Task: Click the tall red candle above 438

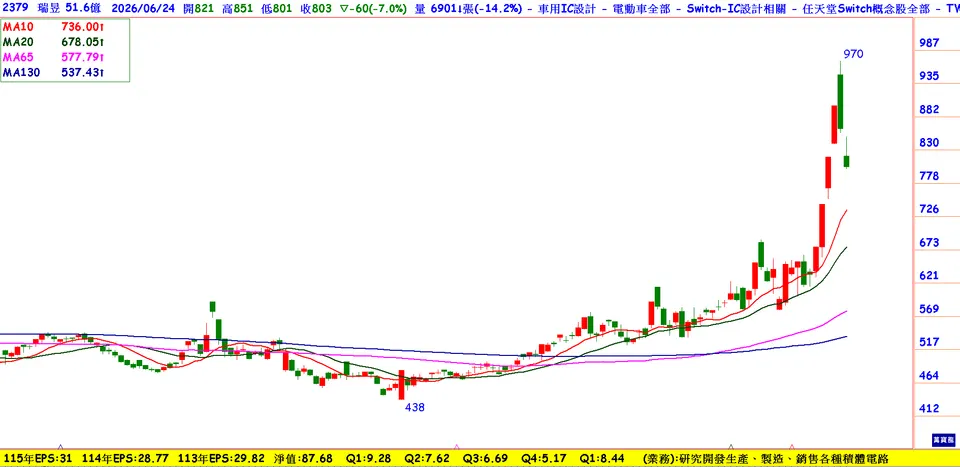Action: click(x=402, y=385)
